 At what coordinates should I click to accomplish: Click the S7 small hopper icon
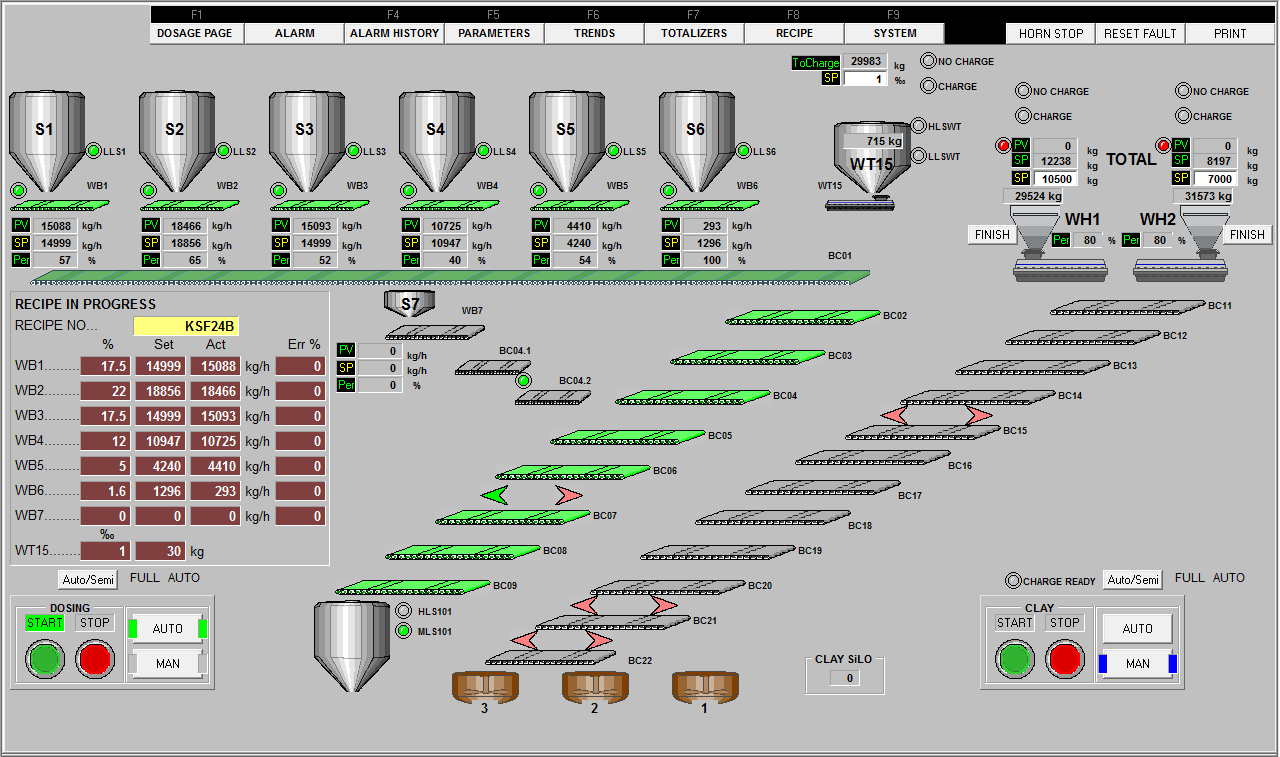click(410, 303)
